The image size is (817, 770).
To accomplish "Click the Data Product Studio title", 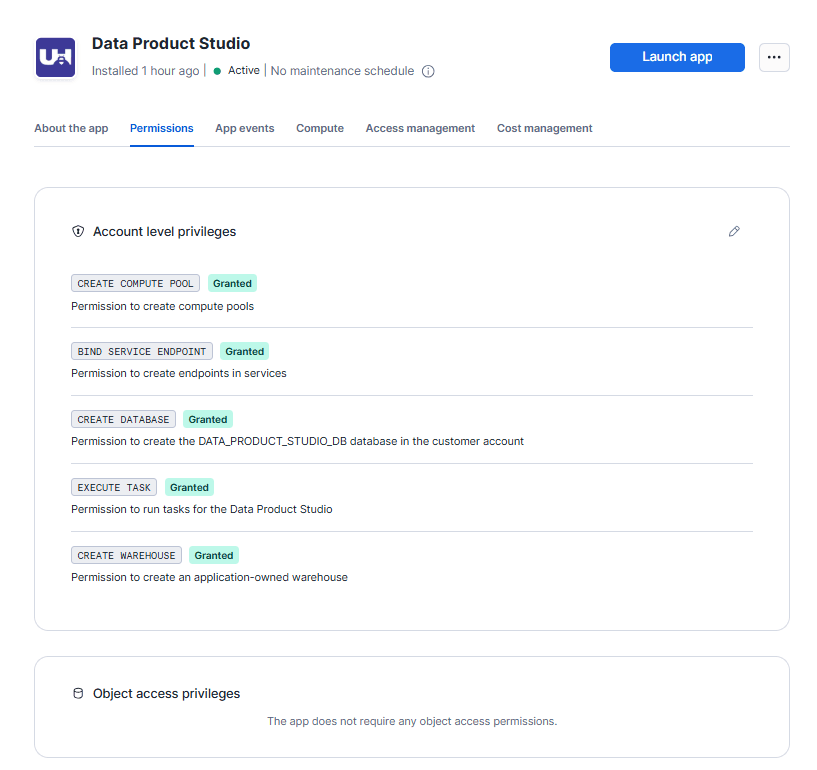I will 171,43.
